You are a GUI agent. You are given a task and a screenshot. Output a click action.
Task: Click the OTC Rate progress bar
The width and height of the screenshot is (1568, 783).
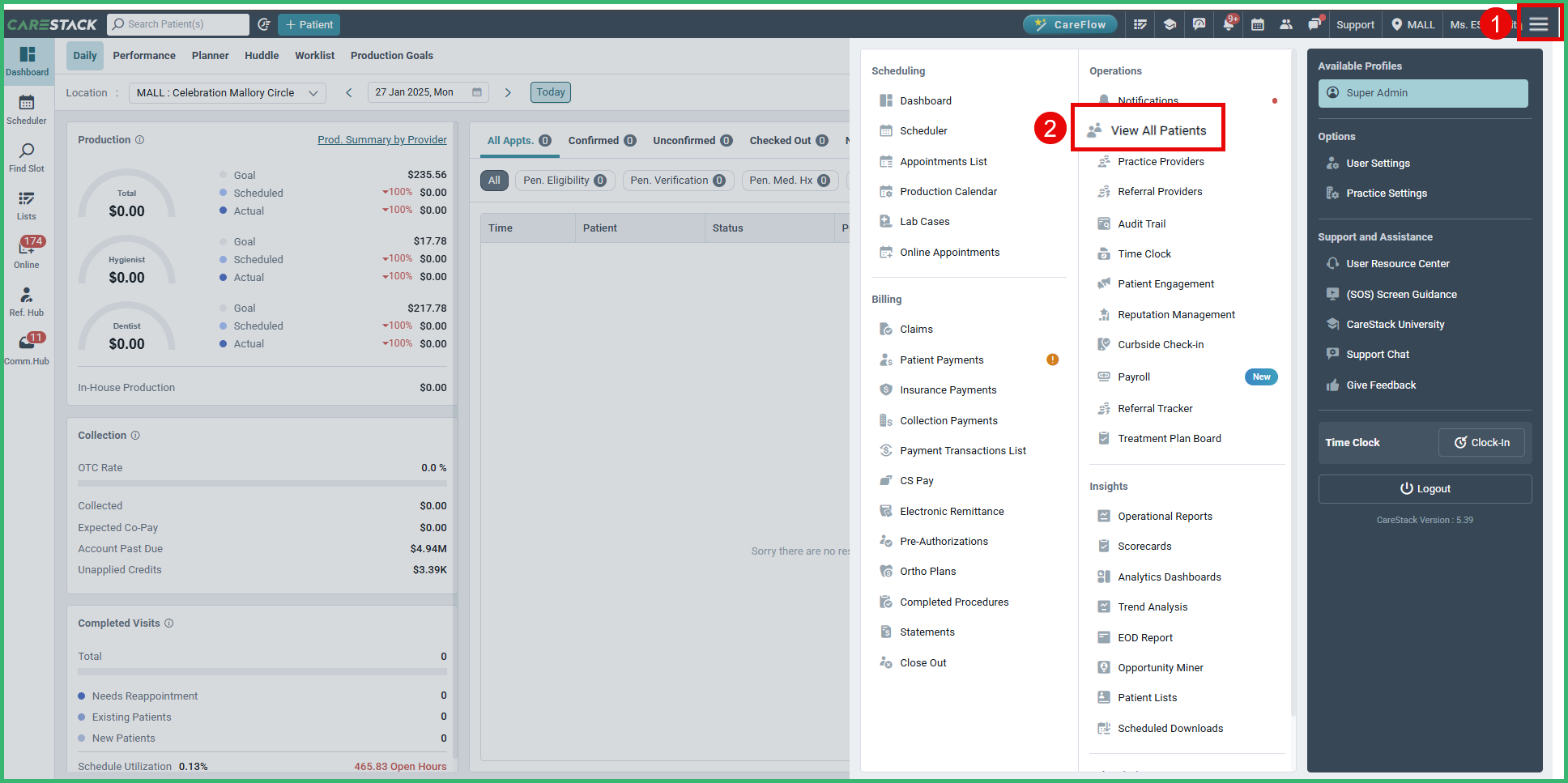coord(262,483)
